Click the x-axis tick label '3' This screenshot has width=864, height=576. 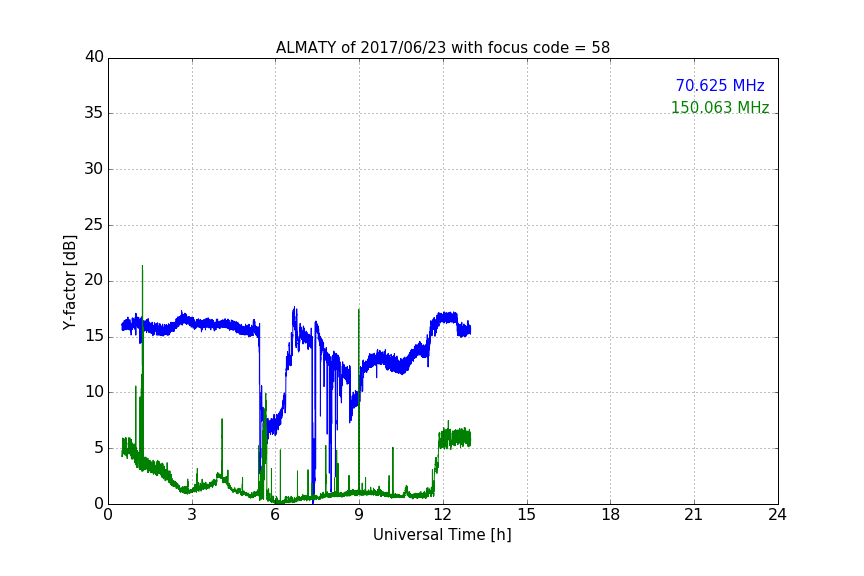coord(192,515)
